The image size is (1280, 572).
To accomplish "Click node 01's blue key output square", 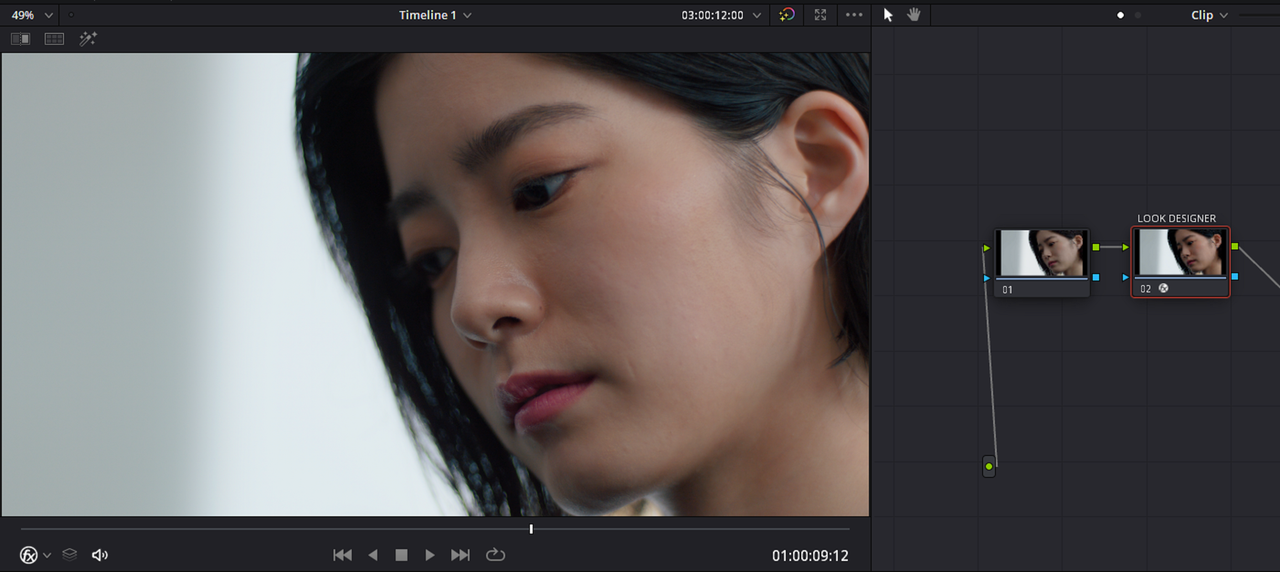I will click(x=1096, y=277).
